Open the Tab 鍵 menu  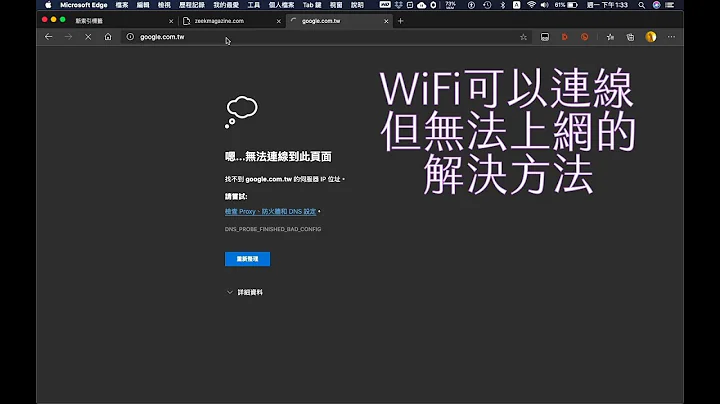312,5
